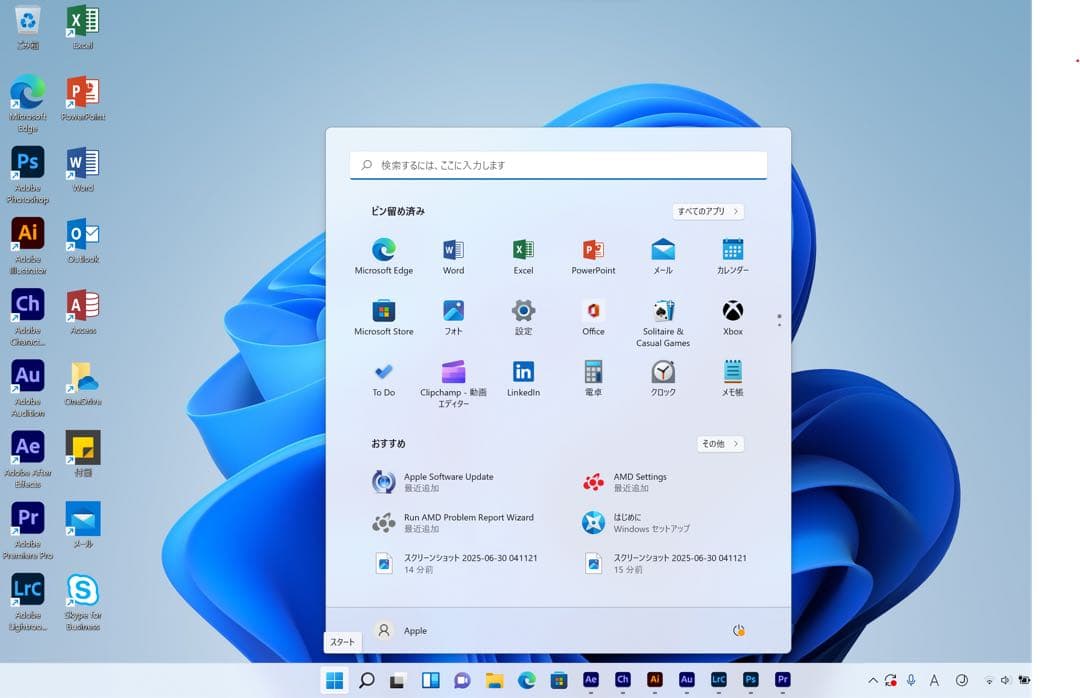Click the Adobe After Effects taskbar icon
The image size is (1080, 698).
(x=590, y=680)
